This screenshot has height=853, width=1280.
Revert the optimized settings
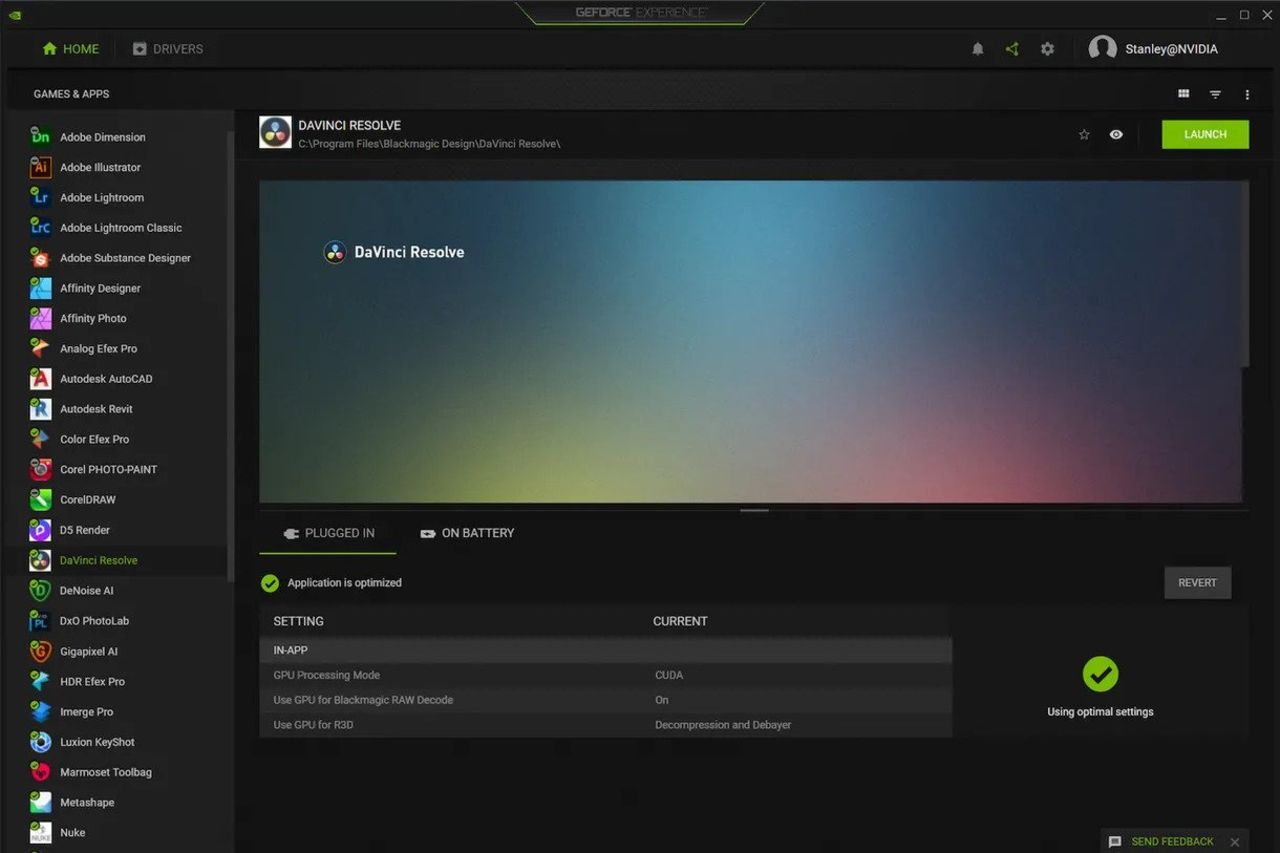tap(1197, 582)
